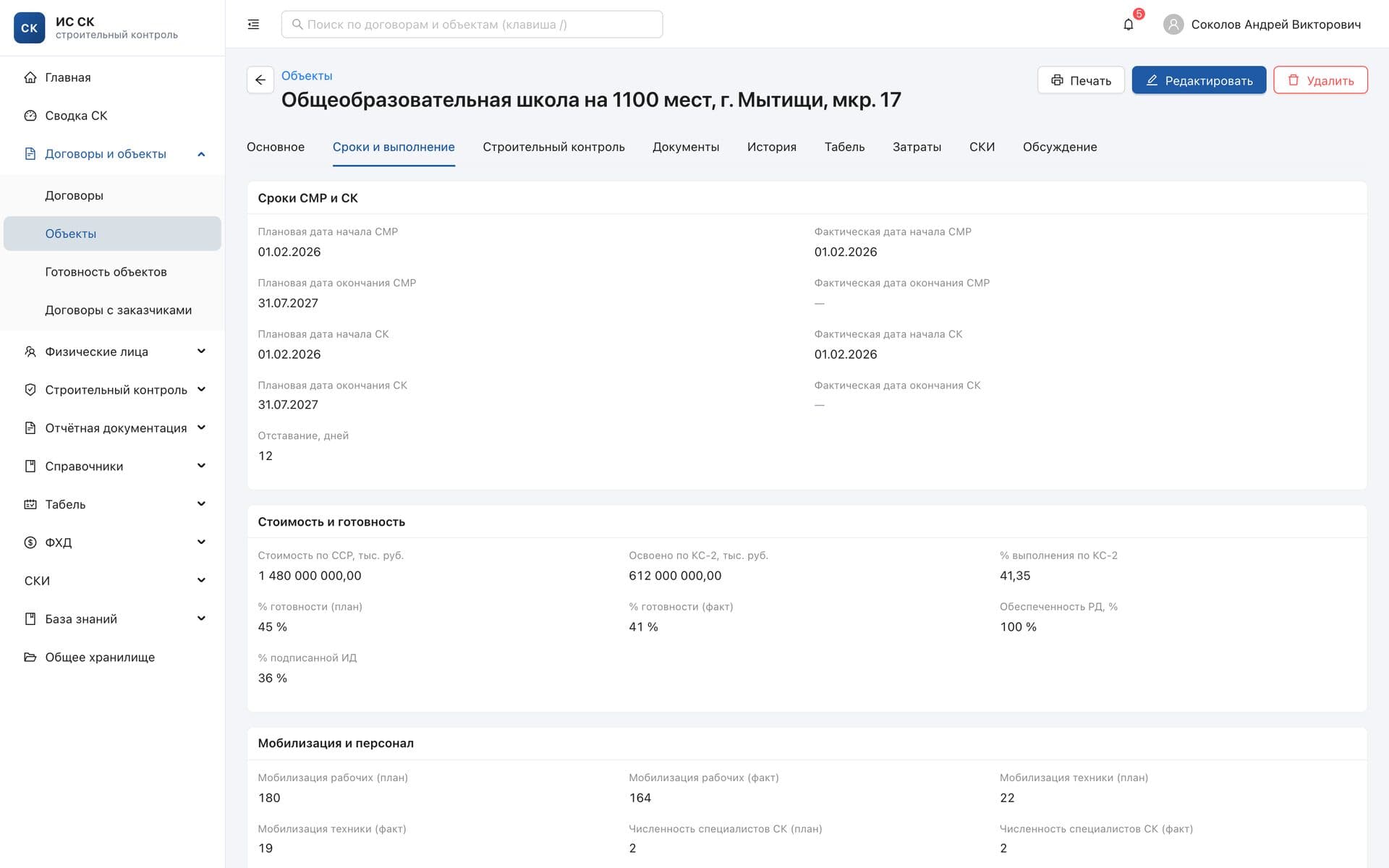Go back using the arrow button
The height and width of the screenshot is (868, 1389).
point(260,80)
